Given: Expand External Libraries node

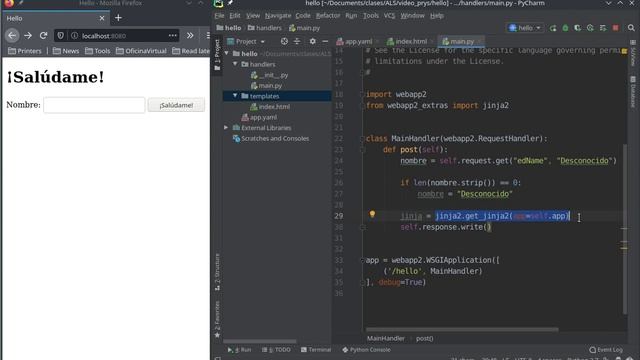Looking at the screenshot, I should pyautogui.click(x=226, y=128).
